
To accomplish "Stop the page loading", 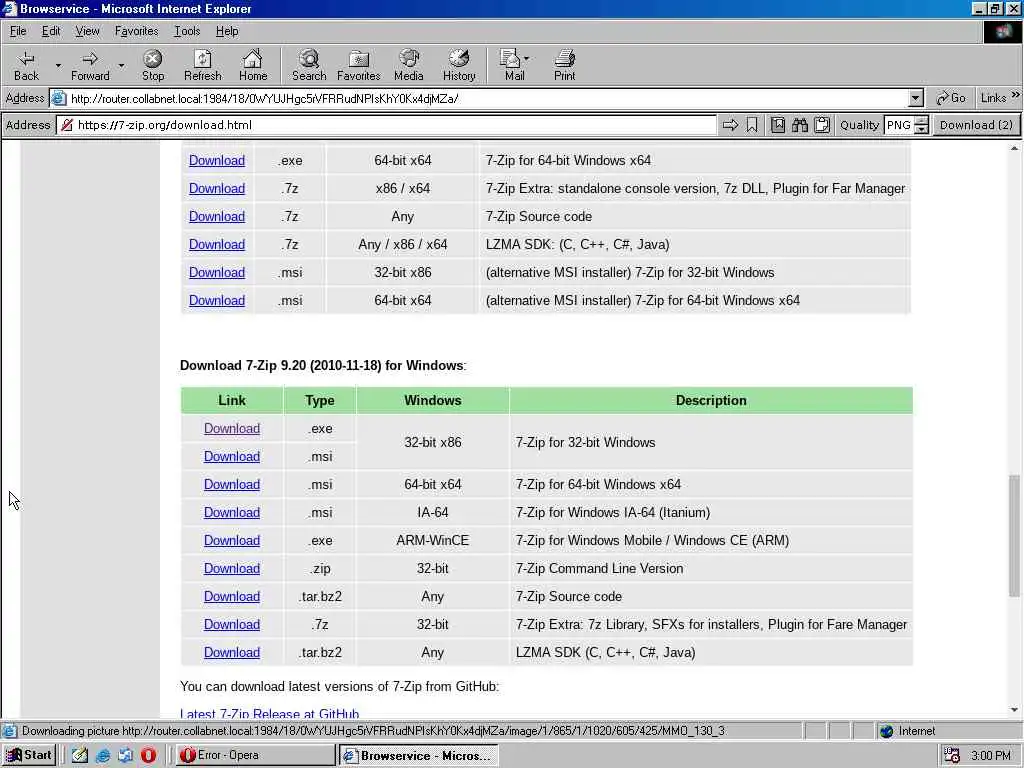I will 153,65.
